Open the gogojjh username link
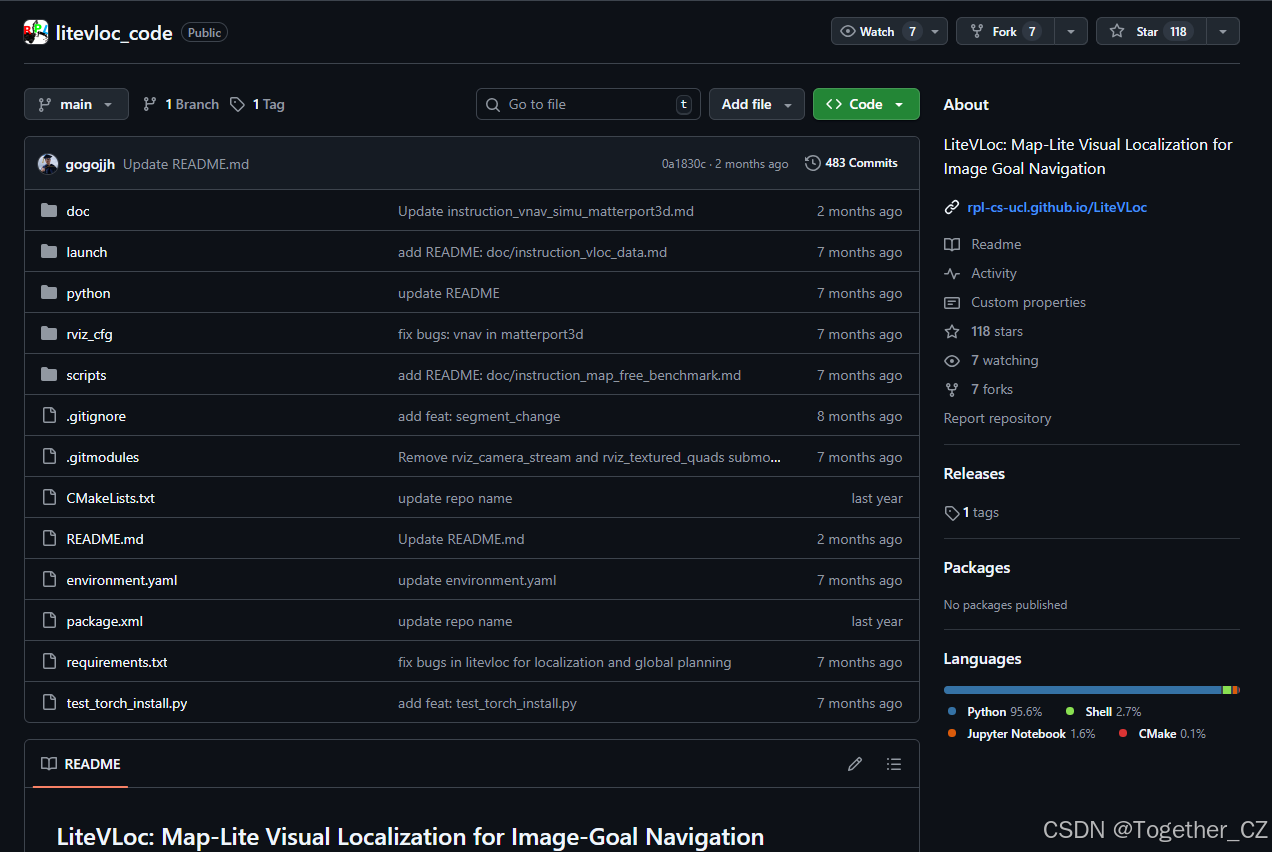Screen dimensions: 1272x852 tap(91, 164)
